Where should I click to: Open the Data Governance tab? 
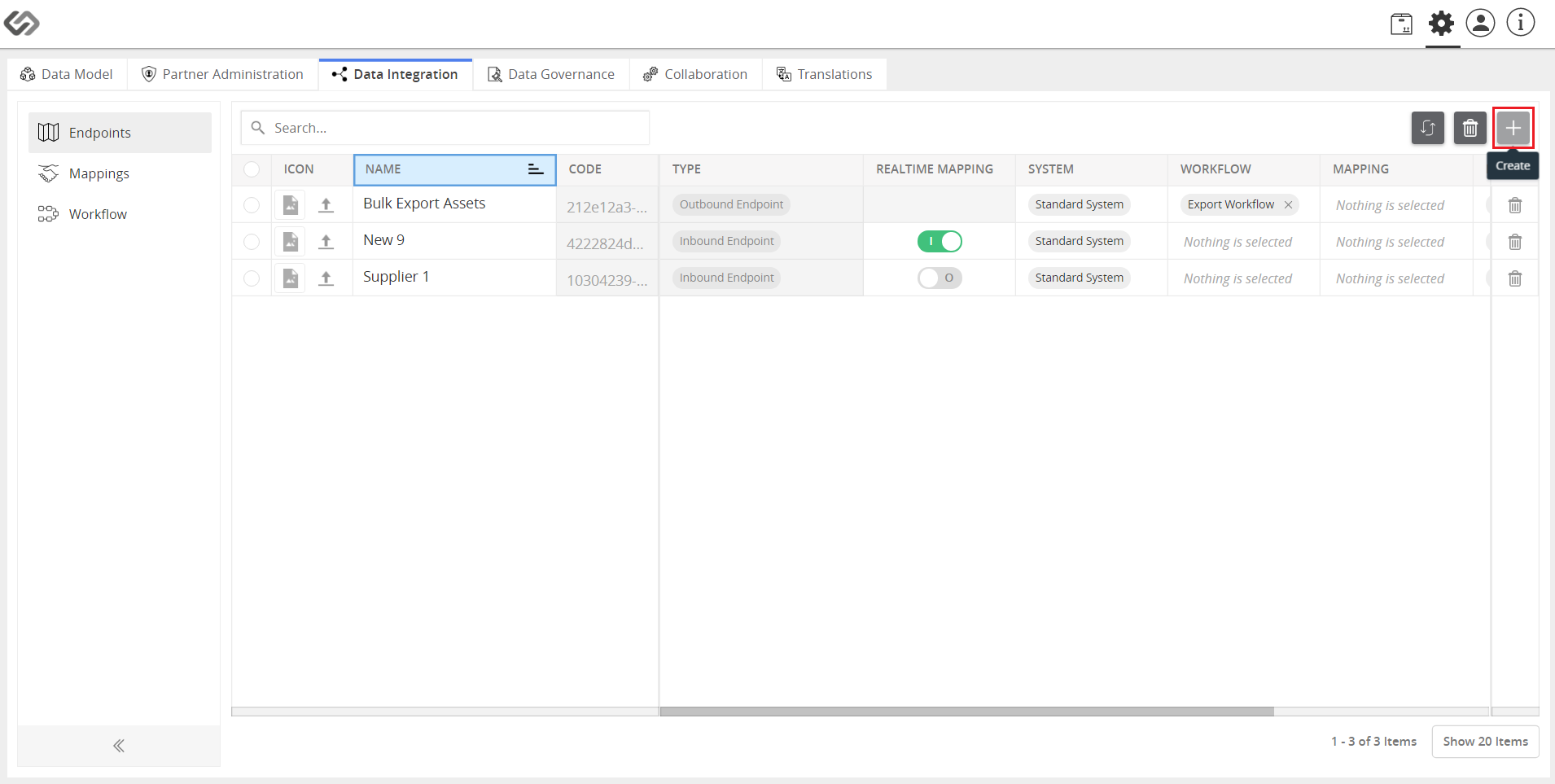tap(551, 74)
